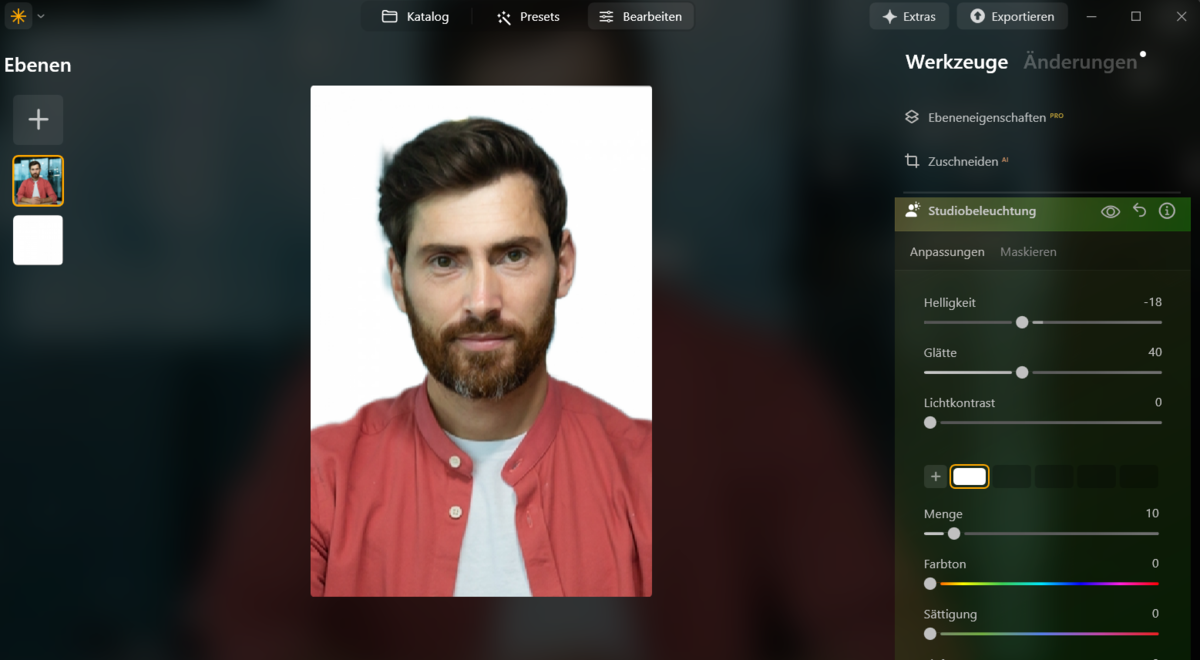The height and width of the screenshot is (660, 1200).
Task: Click the Exportieren button
Action: click(1012, 16)
